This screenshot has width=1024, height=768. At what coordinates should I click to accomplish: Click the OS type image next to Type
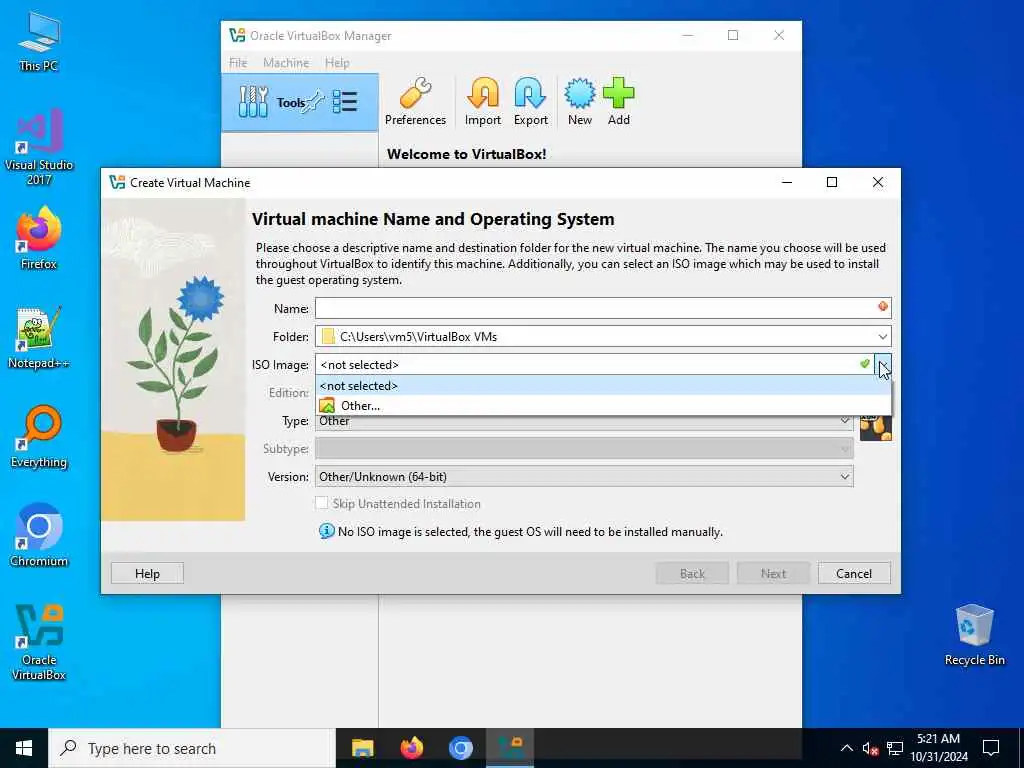point(876,428)
